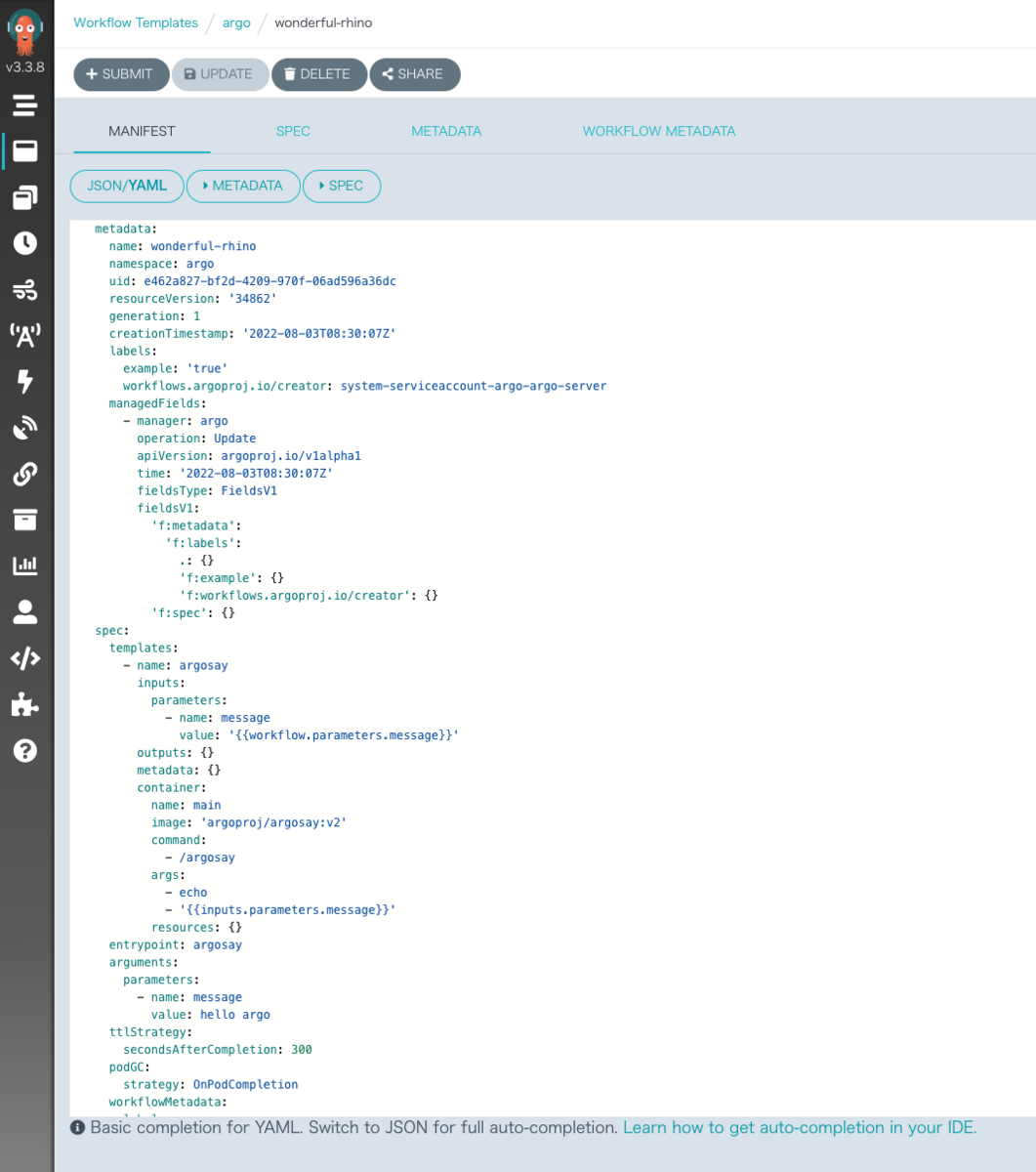The width and height of the screenshot is (1036, 1172).
Task: Click the 'resources: {}' line
Action: coord(196,928)
